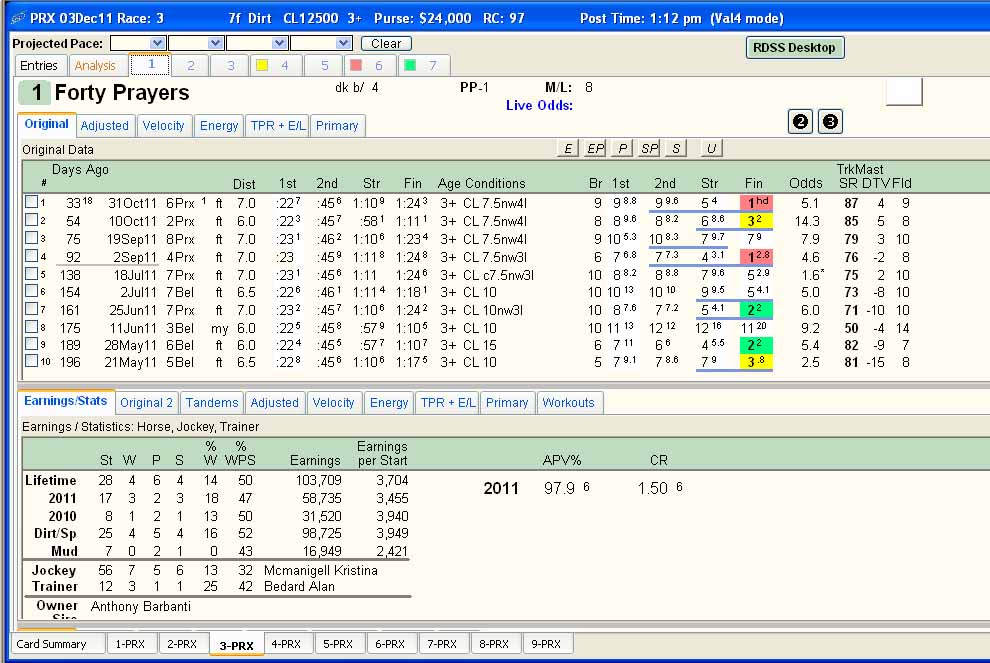Open the upper Energy tab
This screenshot has height=663, width=990.
click(x=219, y=126)
